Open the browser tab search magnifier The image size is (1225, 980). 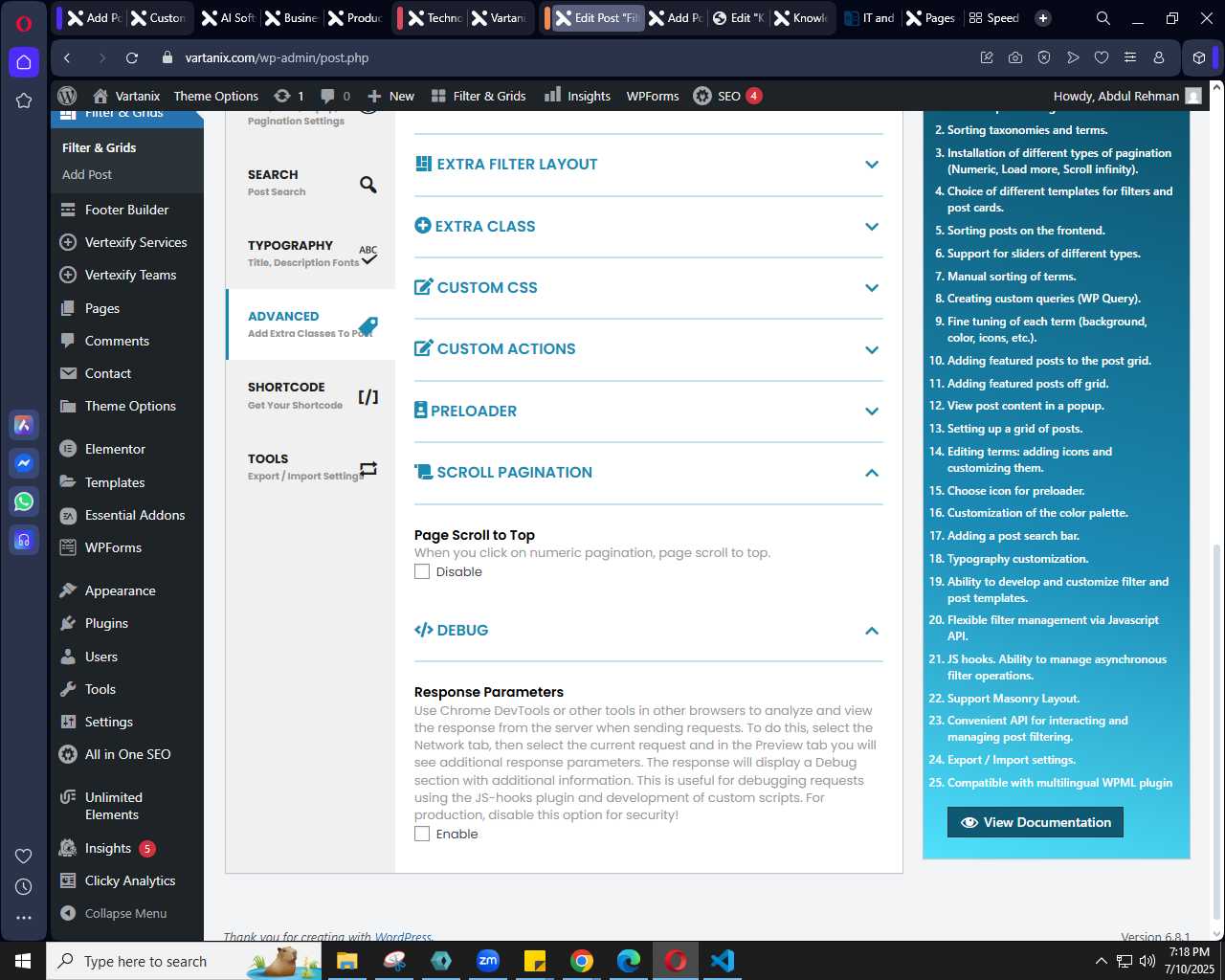coord(1103,17)
